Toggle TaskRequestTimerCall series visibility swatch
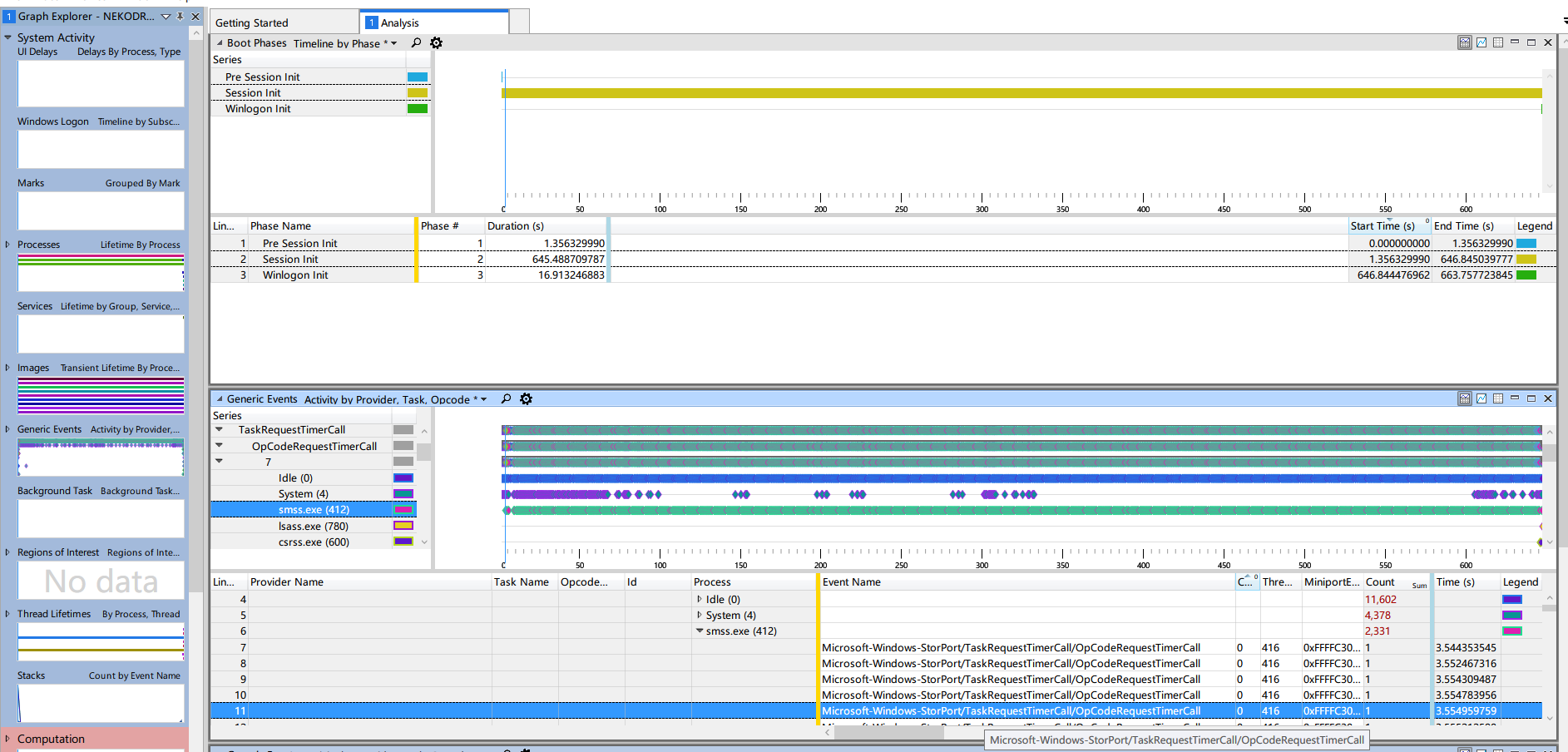This screenshot has height=752, width=1568. point(403,430)
